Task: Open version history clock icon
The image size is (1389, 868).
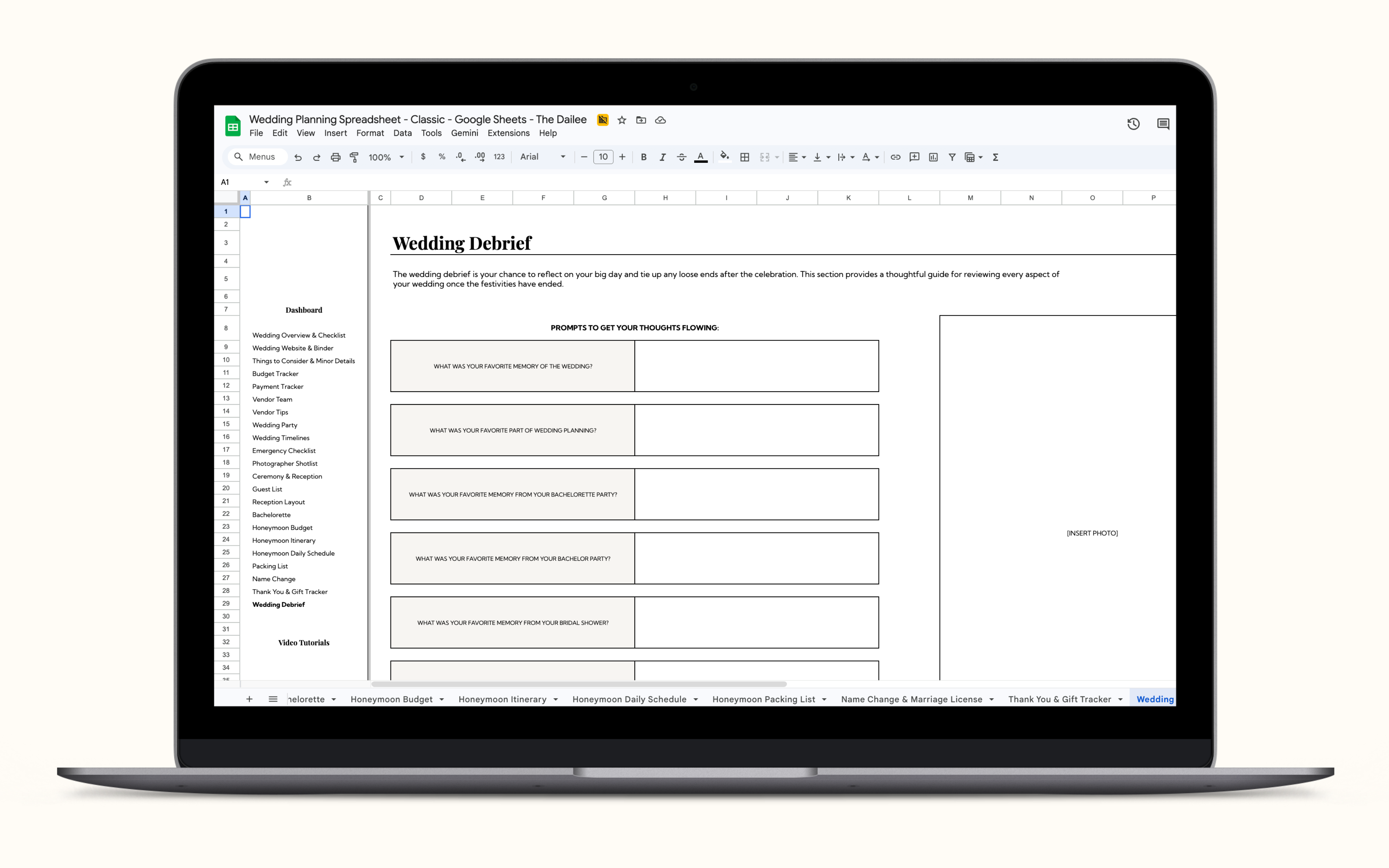Action: pyautogui.click(x=1133, y=124)
